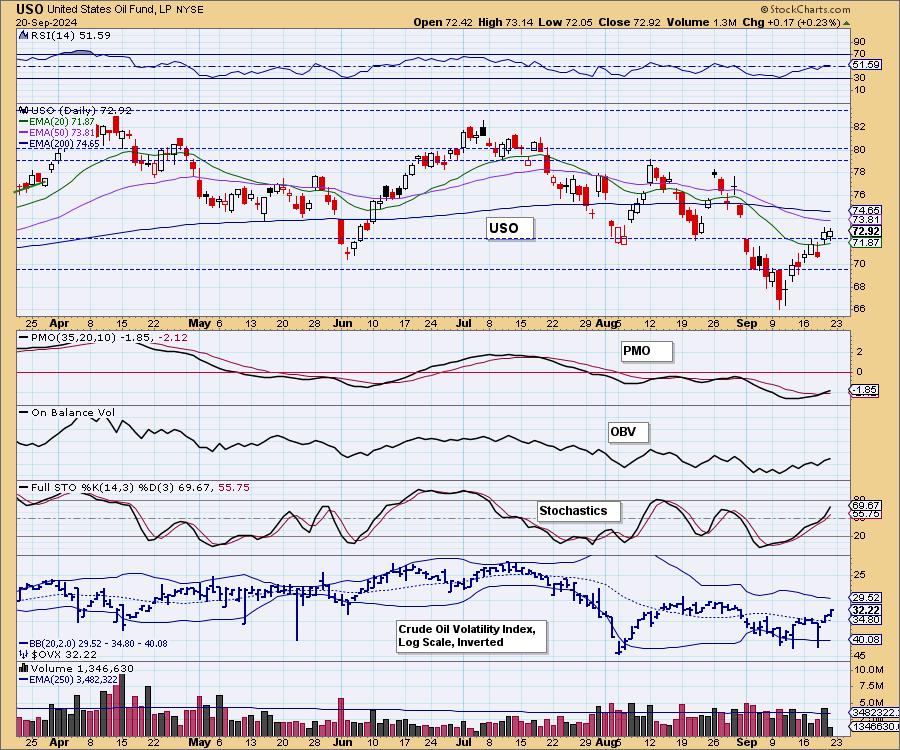Viewport: 900px width, 750px height.
Task: Open the StockCharts.com copyright link
Action: (x=805, y=9)
